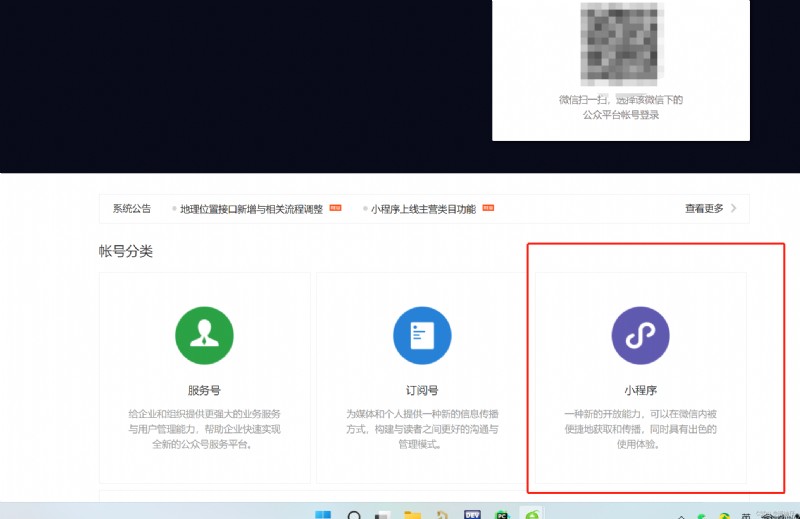
Task: Open File Explorer from the taskbar
Action: point(412,514)
